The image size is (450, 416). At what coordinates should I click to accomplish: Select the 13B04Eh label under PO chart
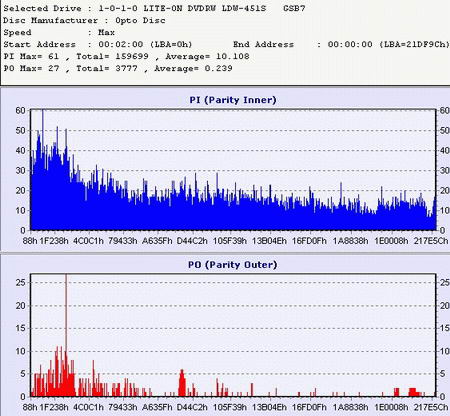tap(269, 407)
